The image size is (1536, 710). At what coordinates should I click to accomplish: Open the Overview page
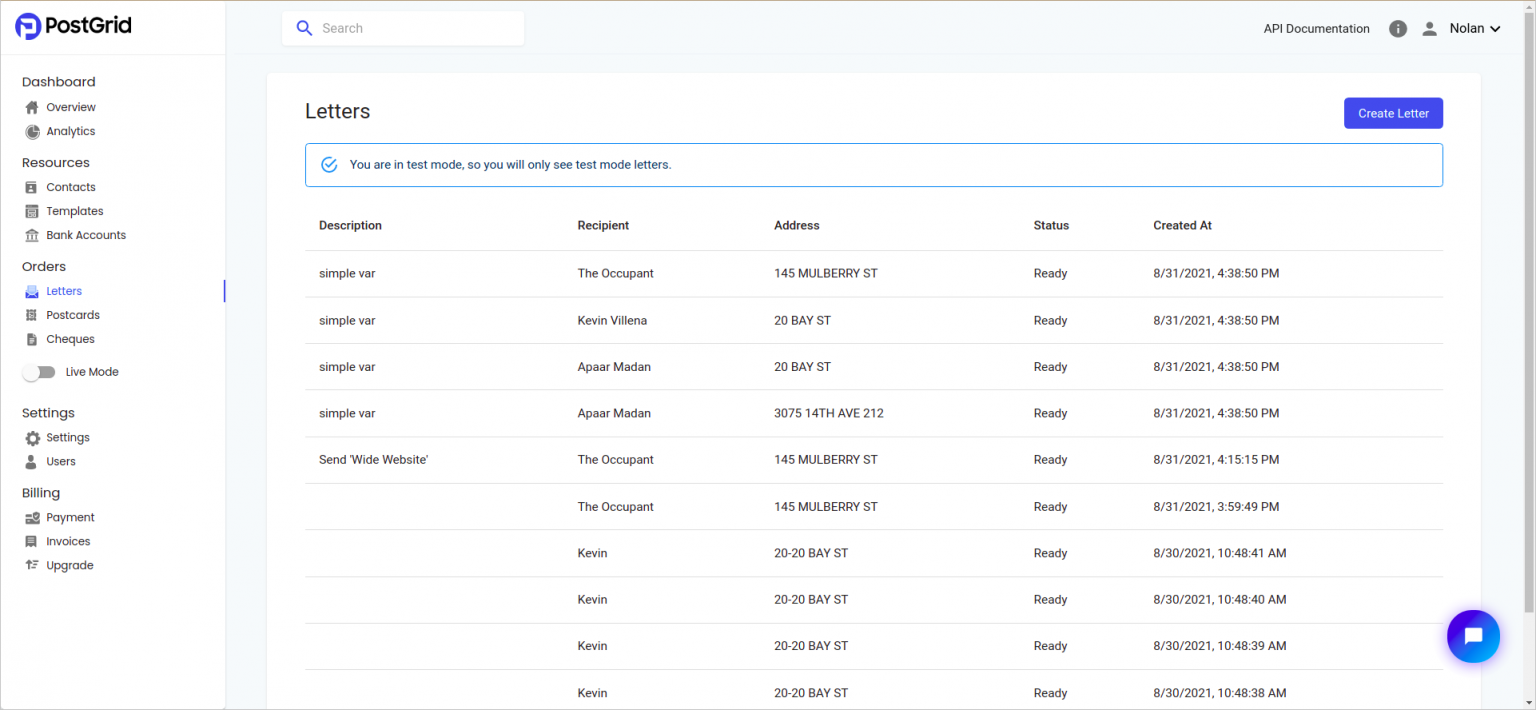tap(71, 107)
